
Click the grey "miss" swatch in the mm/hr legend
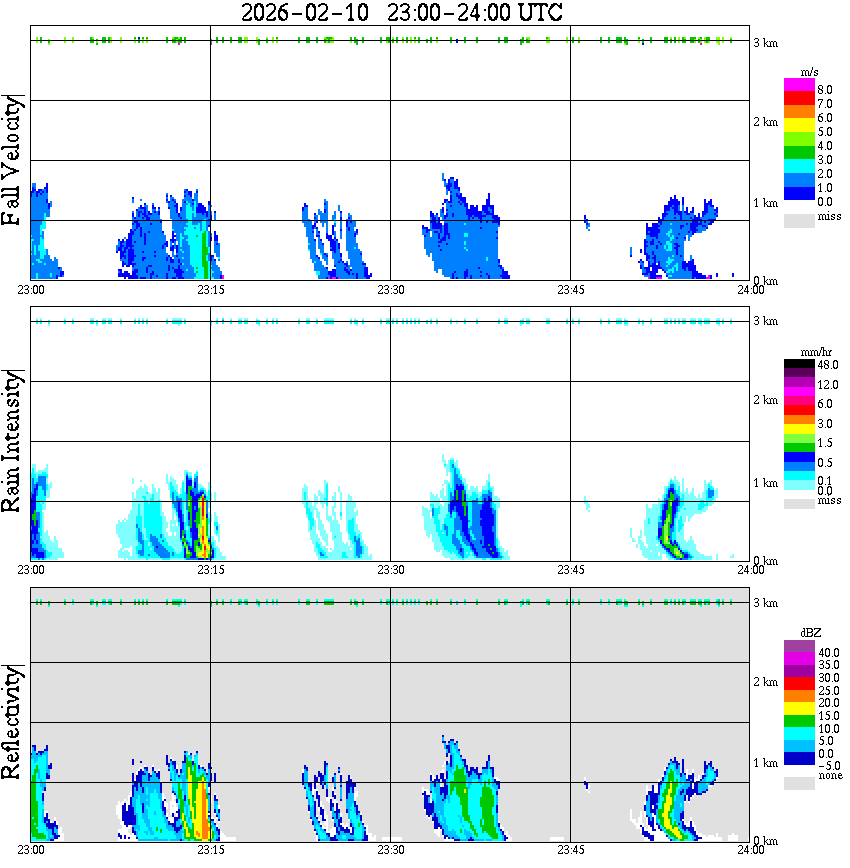(799, 503)
